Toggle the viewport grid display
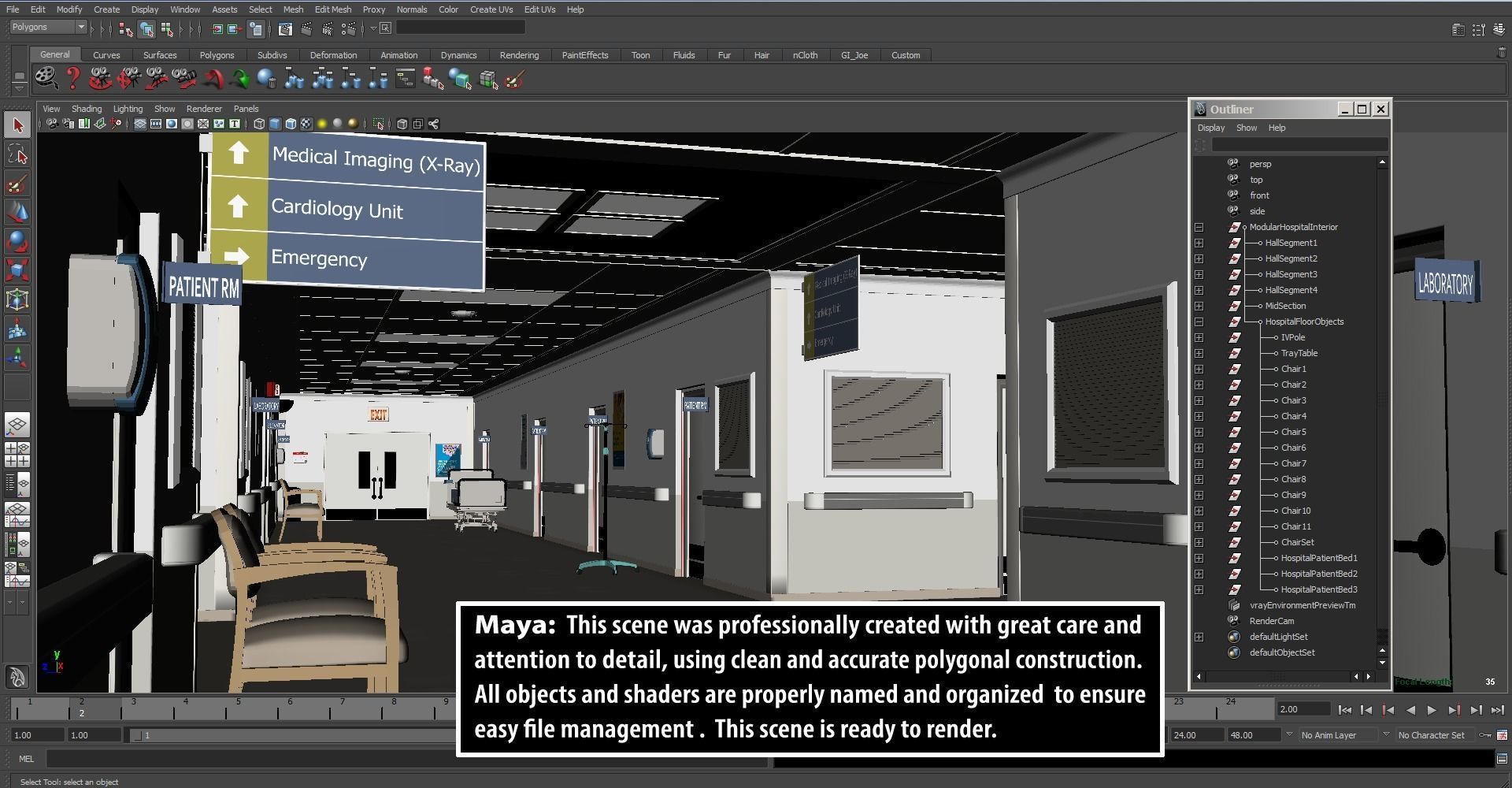This screenshot has width=1512, height=788. (x=140, y=124)
